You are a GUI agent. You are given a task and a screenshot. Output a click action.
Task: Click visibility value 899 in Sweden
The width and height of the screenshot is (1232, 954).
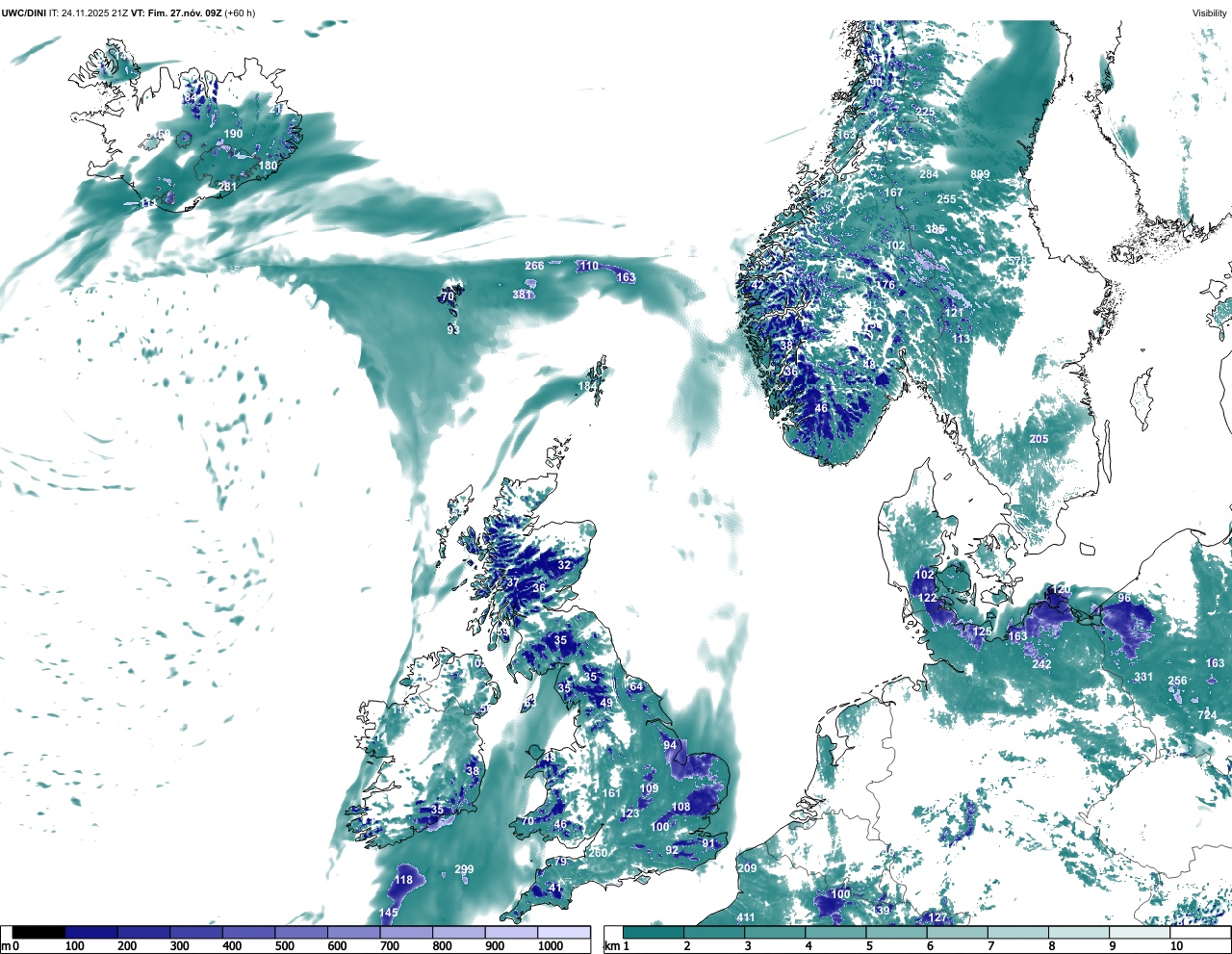tap(980, 174)
